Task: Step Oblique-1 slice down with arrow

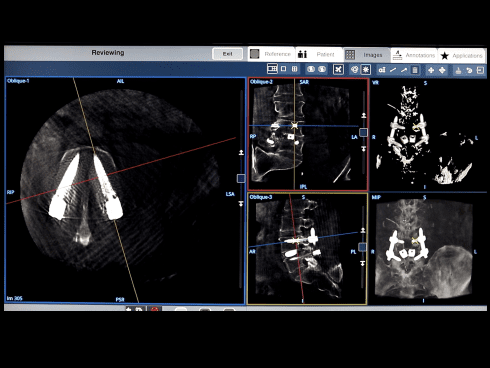Action: 241,203
